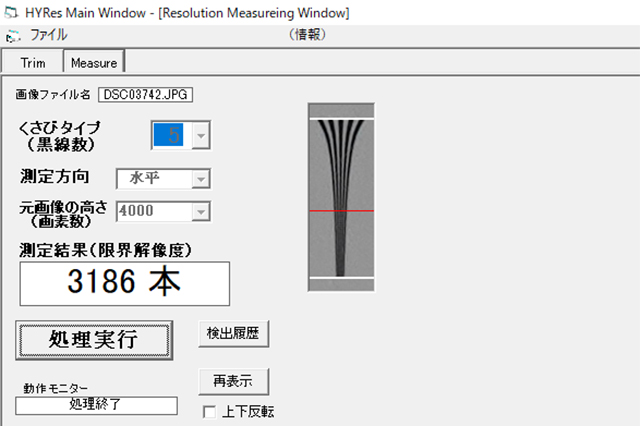Open 検出履歴 detection history
Viewport: 640px width, 426px height.
pos(234,332)
